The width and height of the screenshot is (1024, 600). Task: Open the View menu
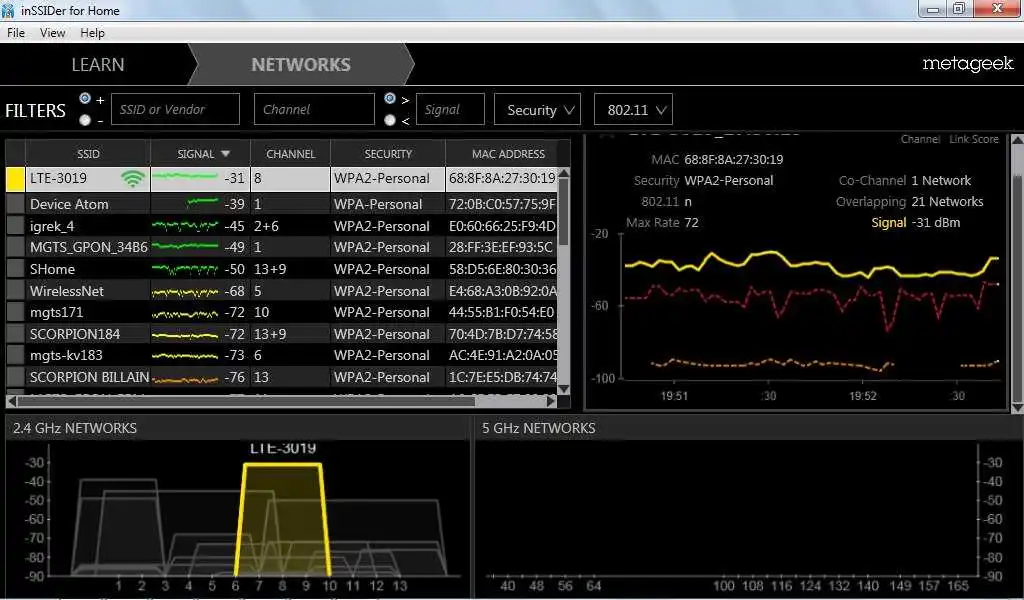click(x=52, y=33)
